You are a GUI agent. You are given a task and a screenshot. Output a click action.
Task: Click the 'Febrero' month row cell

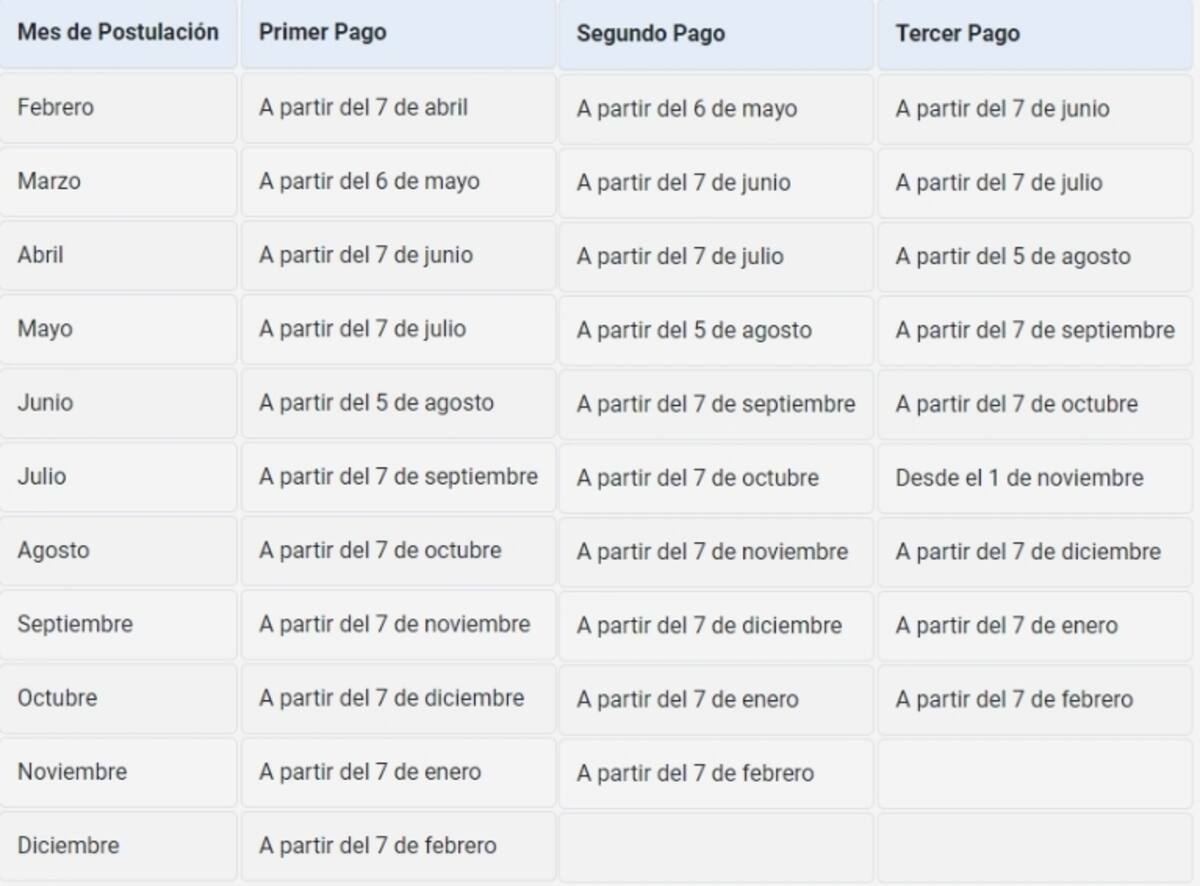point(56,107)
